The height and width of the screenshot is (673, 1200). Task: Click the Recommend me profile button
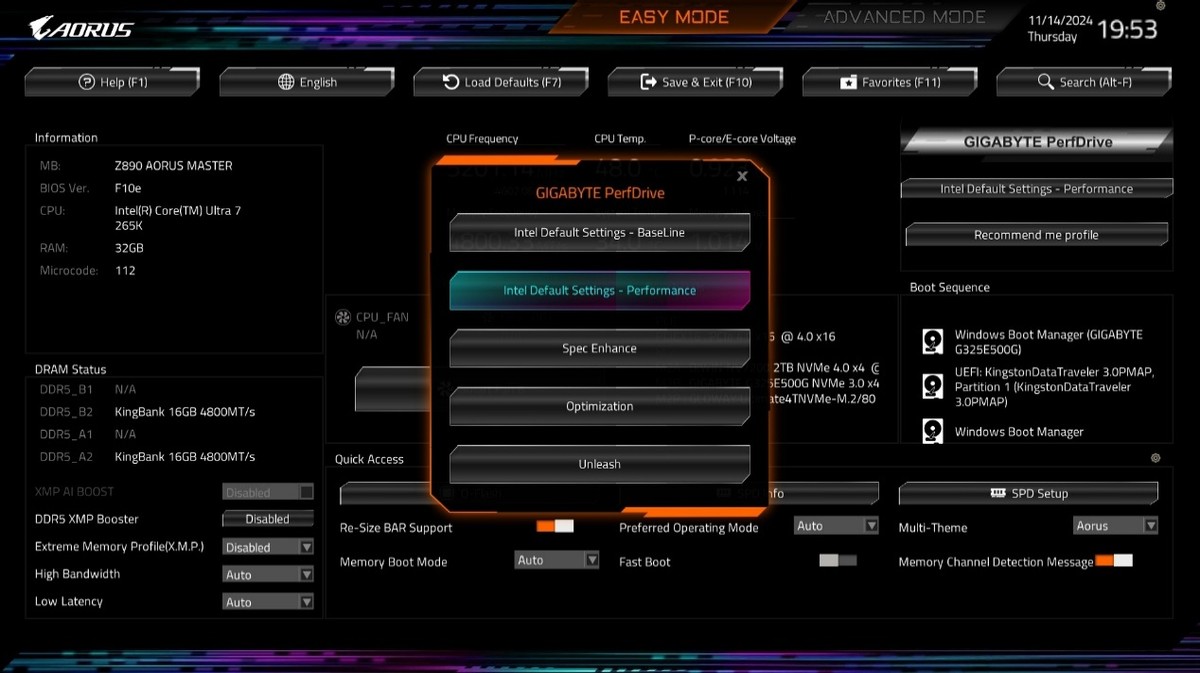[1036, 235]
